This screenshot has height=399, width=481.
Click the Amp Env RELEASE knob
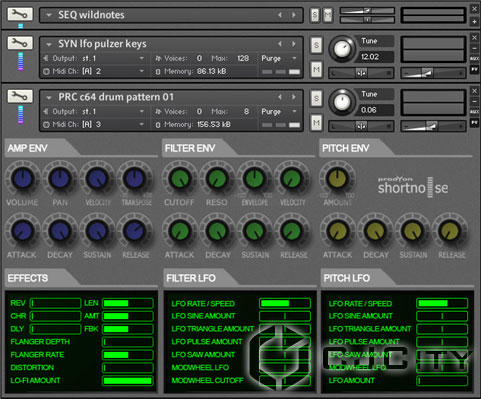135,231
